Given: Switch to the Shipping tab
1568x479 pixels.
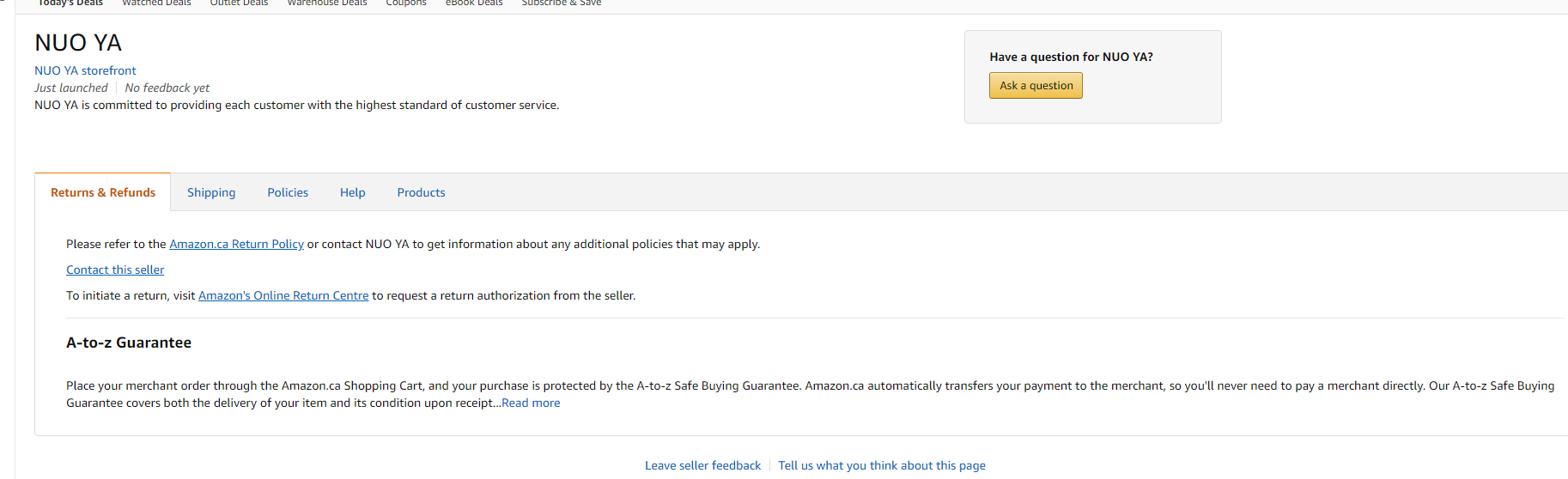Looking at the screenshot, I should pyautogui.click(x=211, y=192).
